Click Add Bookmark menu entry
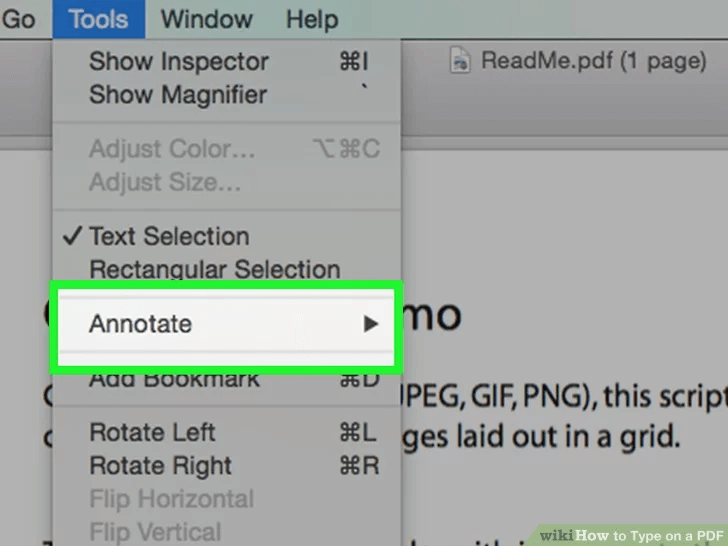The width and height of the screenshot is (728, 546). tap(227, 381)
